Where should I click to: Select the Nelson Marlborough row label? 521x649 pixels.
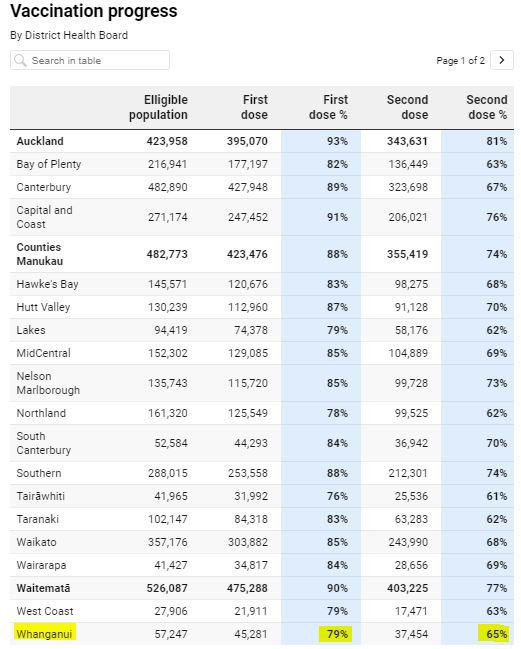(x=48, y=383)
